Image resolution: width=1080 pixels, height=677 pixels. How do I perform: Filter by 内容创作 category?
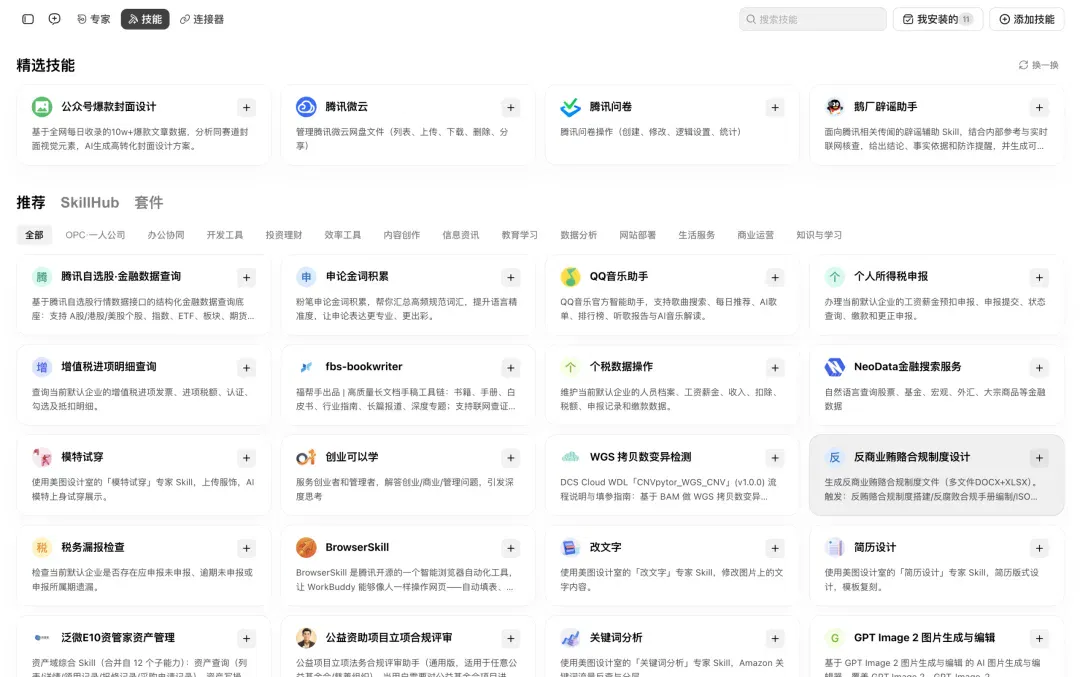402,235
